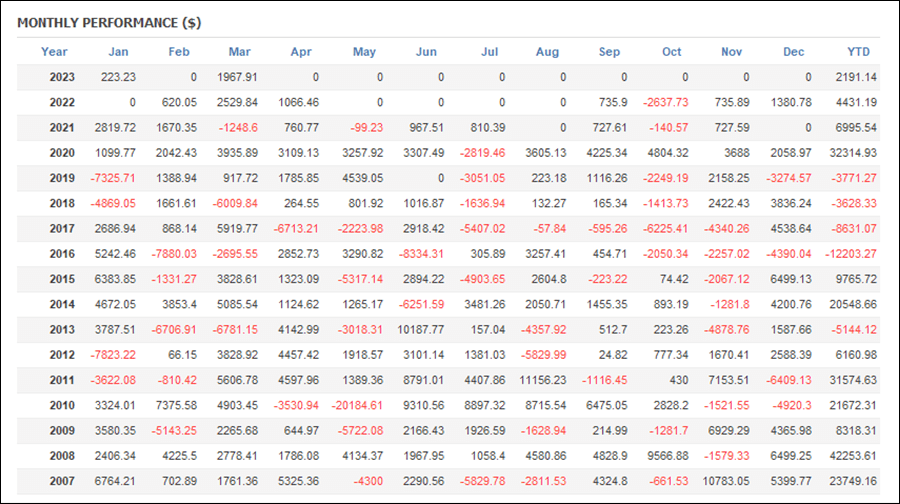Click the 2007 year row label
This screenshot has width=900, height=504.
[x=62, y=481]
